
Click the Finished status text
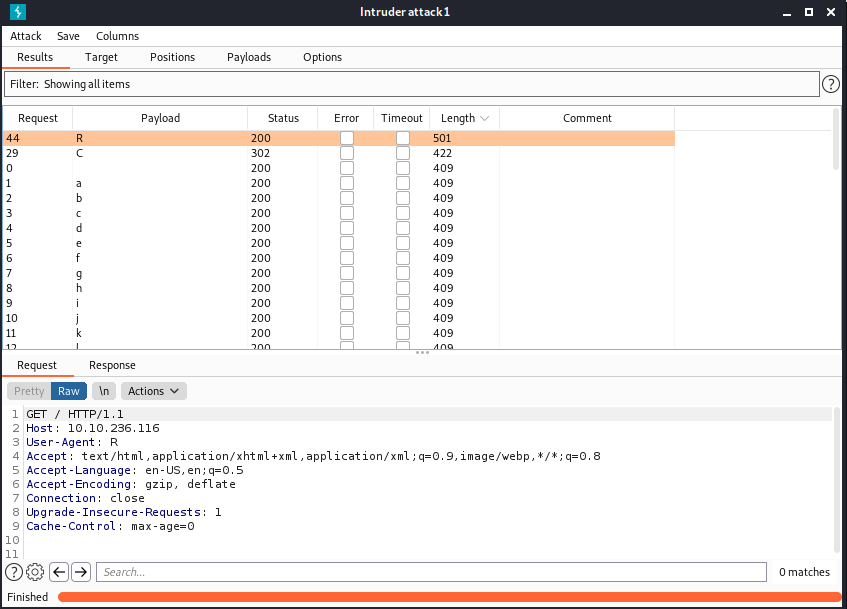(28, 597)
